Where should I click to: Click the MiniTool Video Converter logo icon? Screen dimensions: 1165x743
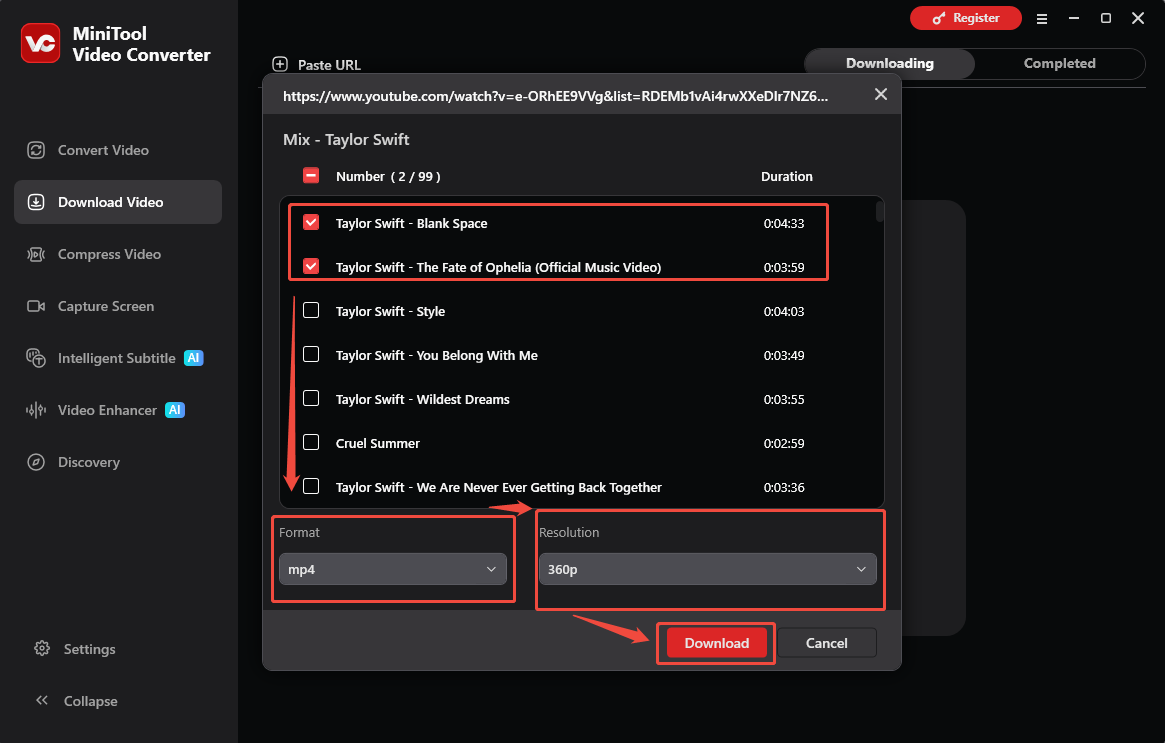(40, 43)
